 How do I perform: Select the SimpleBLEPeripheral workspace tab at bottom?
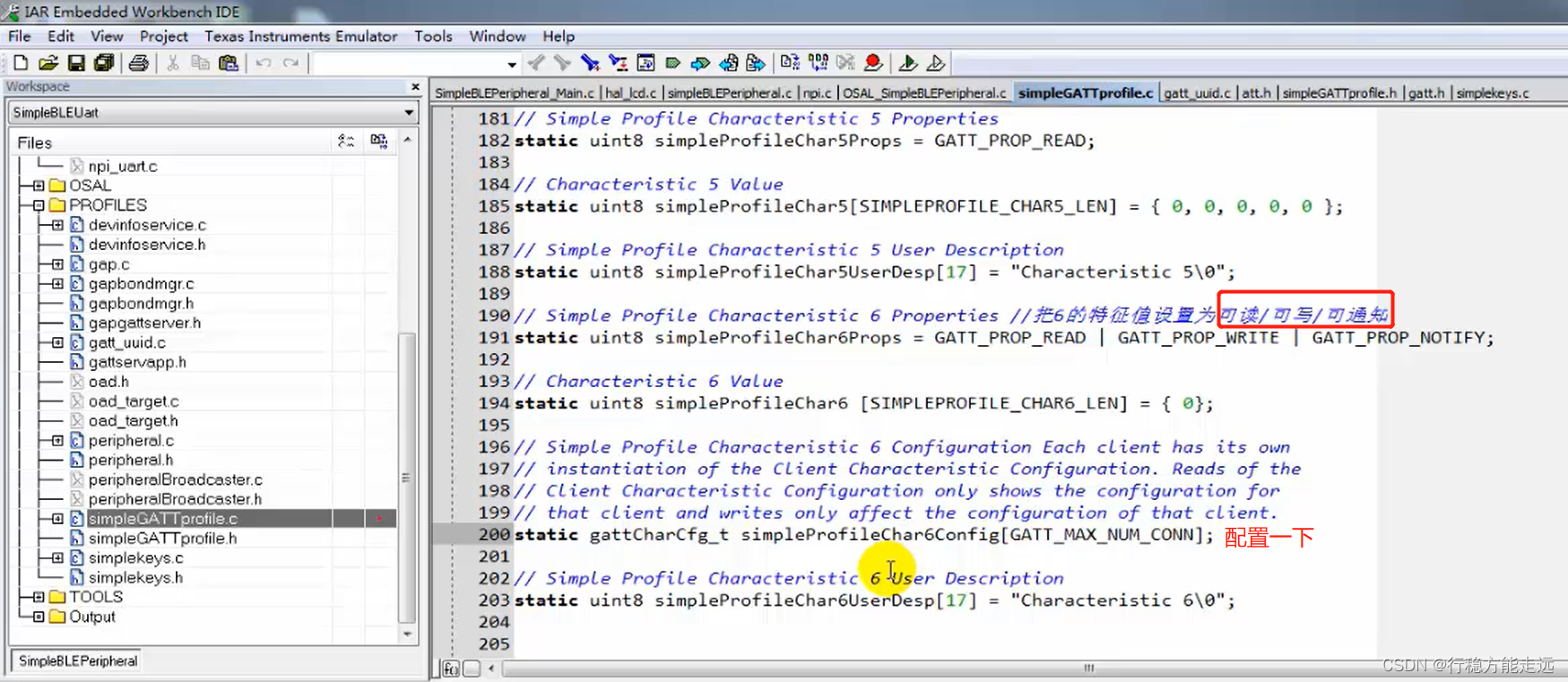78,661
